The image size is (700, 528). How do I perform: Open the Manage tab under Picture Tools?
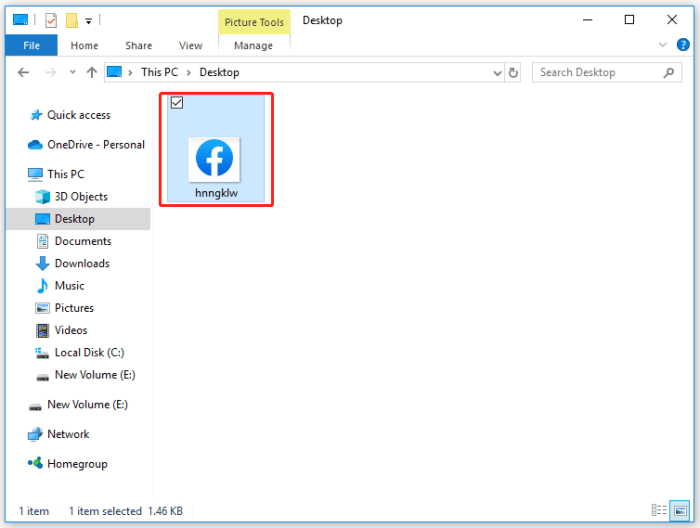[253, 45]
